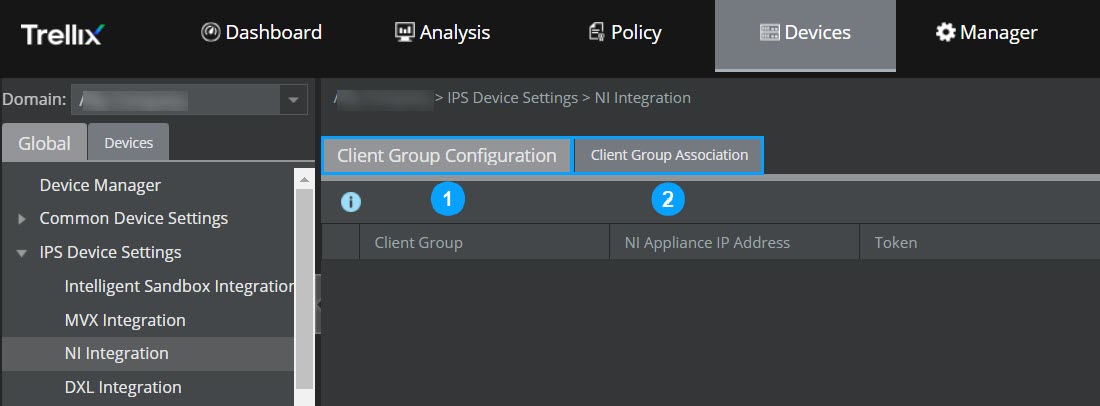
Task: Open the Analysis menu
Action: click(x=442, y=32)
